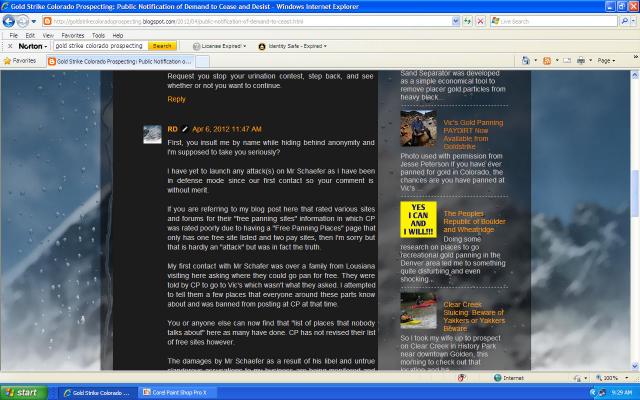Expand hidden system tray icons arrow
This screenshot has height=400, width=640.
tap(593, 393)
